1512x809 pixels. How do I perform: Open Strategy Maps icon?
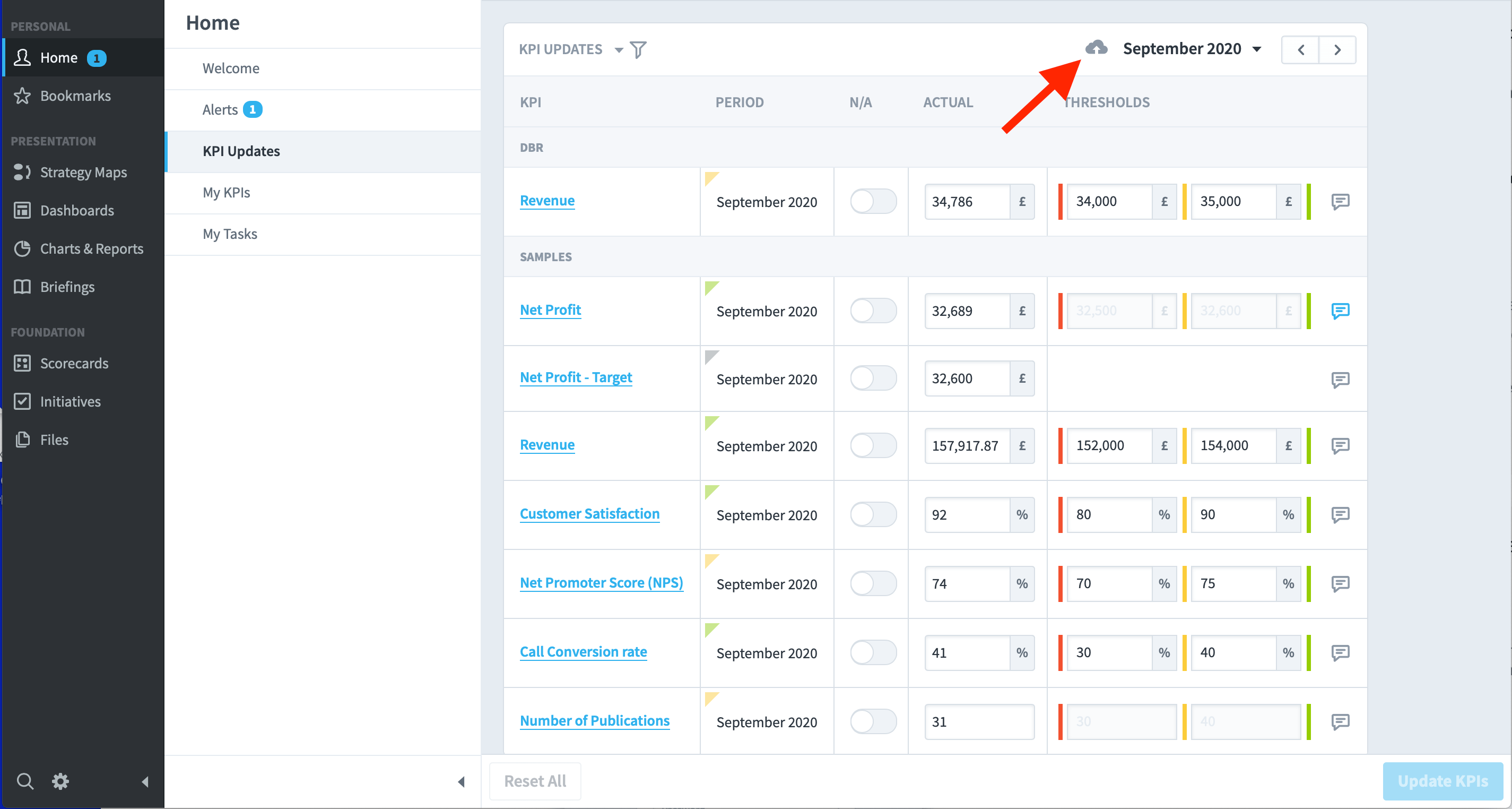22,172
